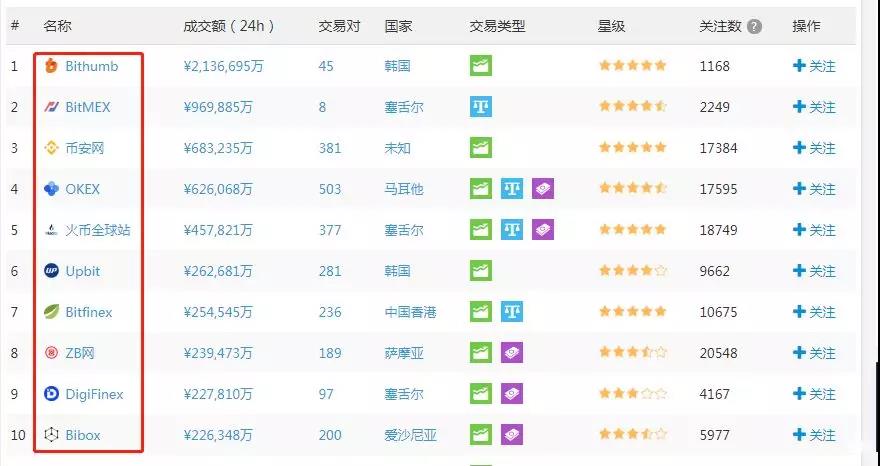
Task: Follow Bitfinex with its 关注 button
Action: click(814, 312)
